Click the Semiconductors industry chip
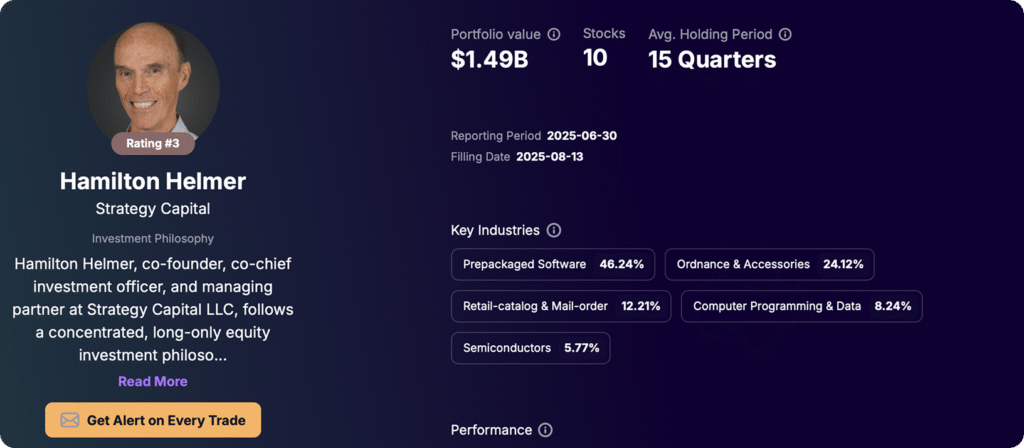Image resolution: width=1024 pixels, height=448 pixels. [x=530, y=348]
